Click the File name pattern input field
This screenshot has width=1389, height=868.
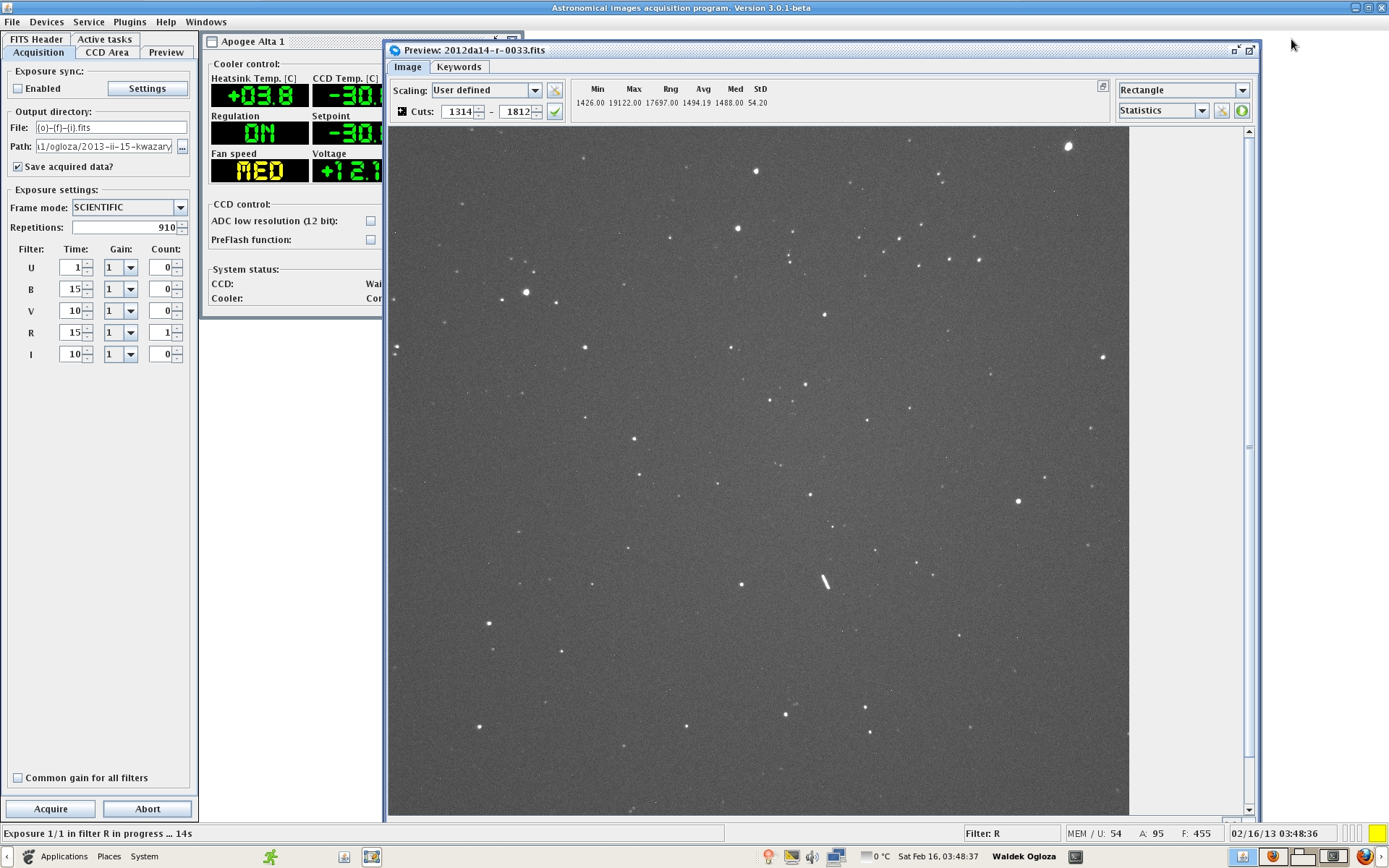coord(111,128)
